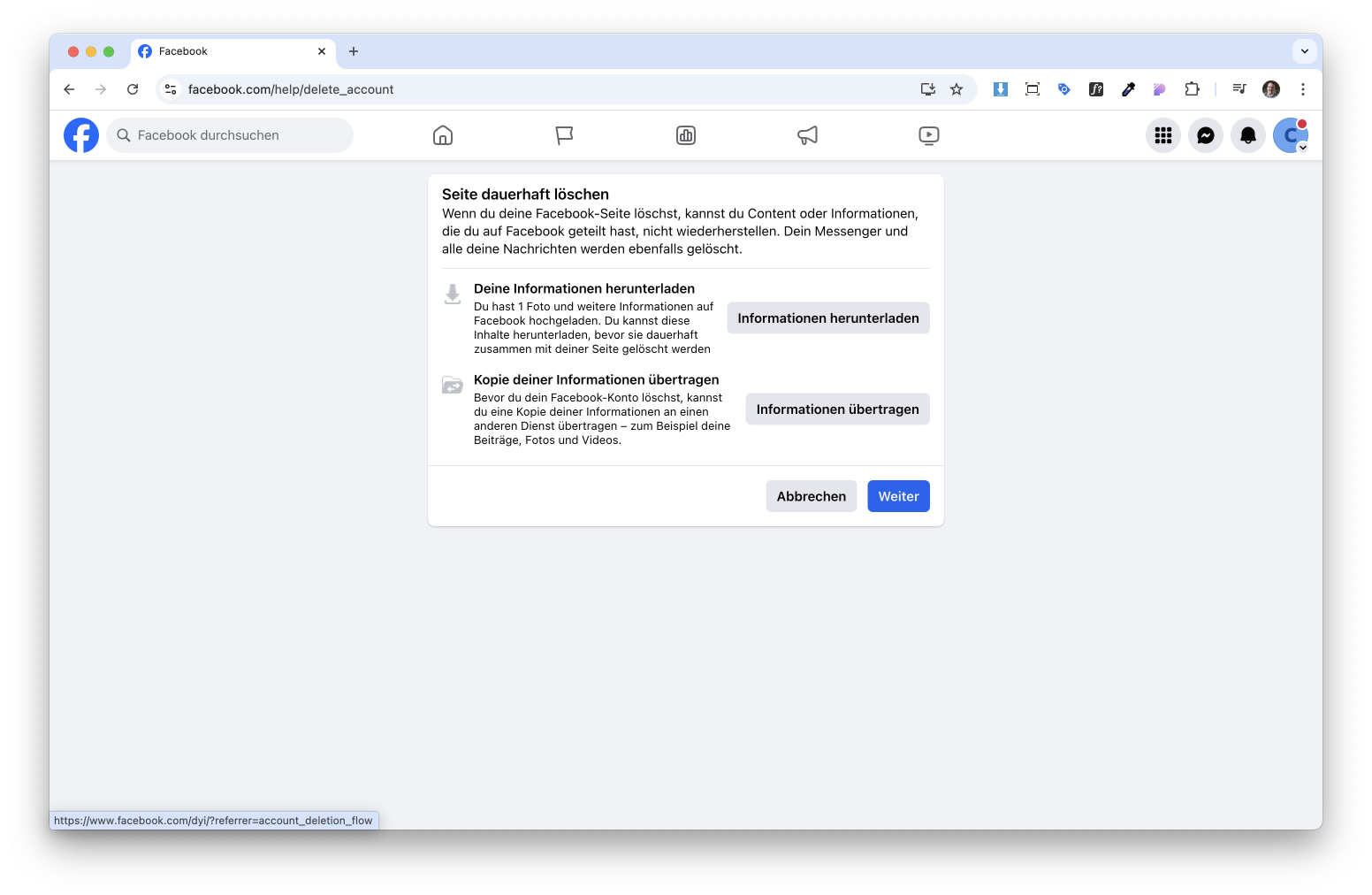
Task: Open the Video play icon
Action: [x=928, y=135]
